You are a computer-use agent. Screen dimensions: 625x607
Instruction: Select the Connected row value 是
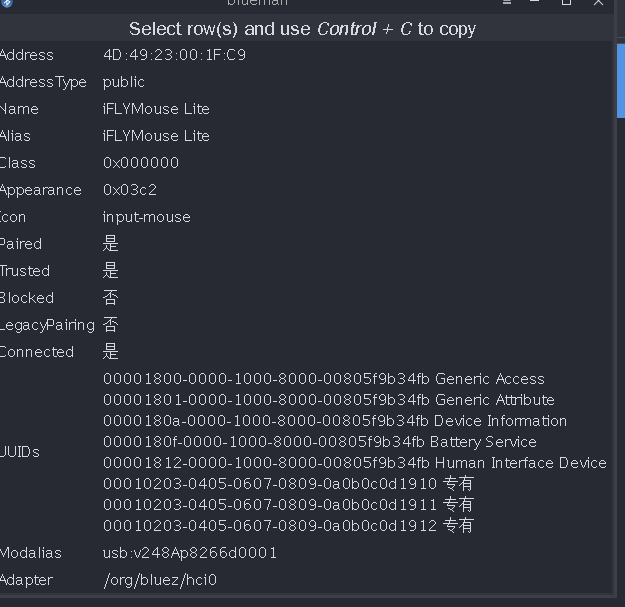click(x=110, y=352)
